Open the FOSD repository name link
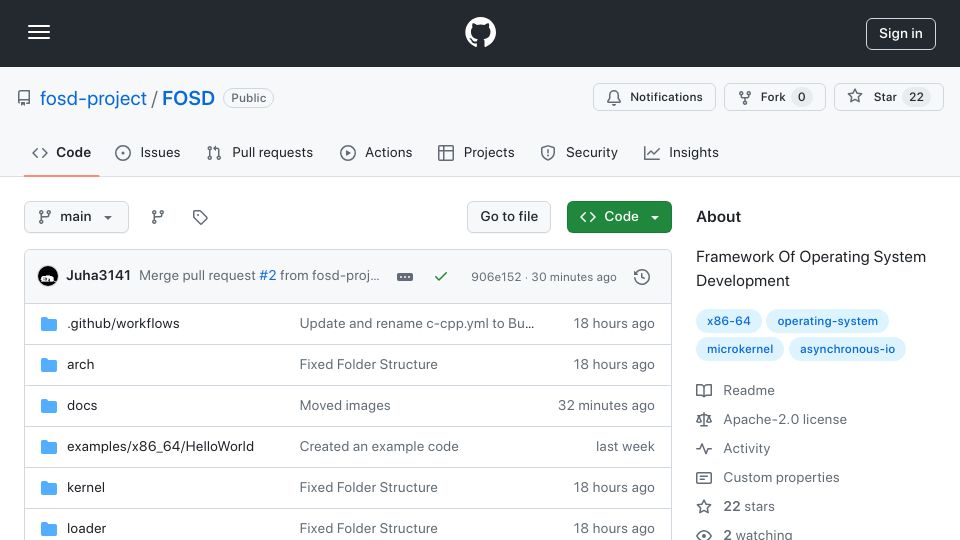The height and width of the screenshot is (540, 960). click(188, 98)
